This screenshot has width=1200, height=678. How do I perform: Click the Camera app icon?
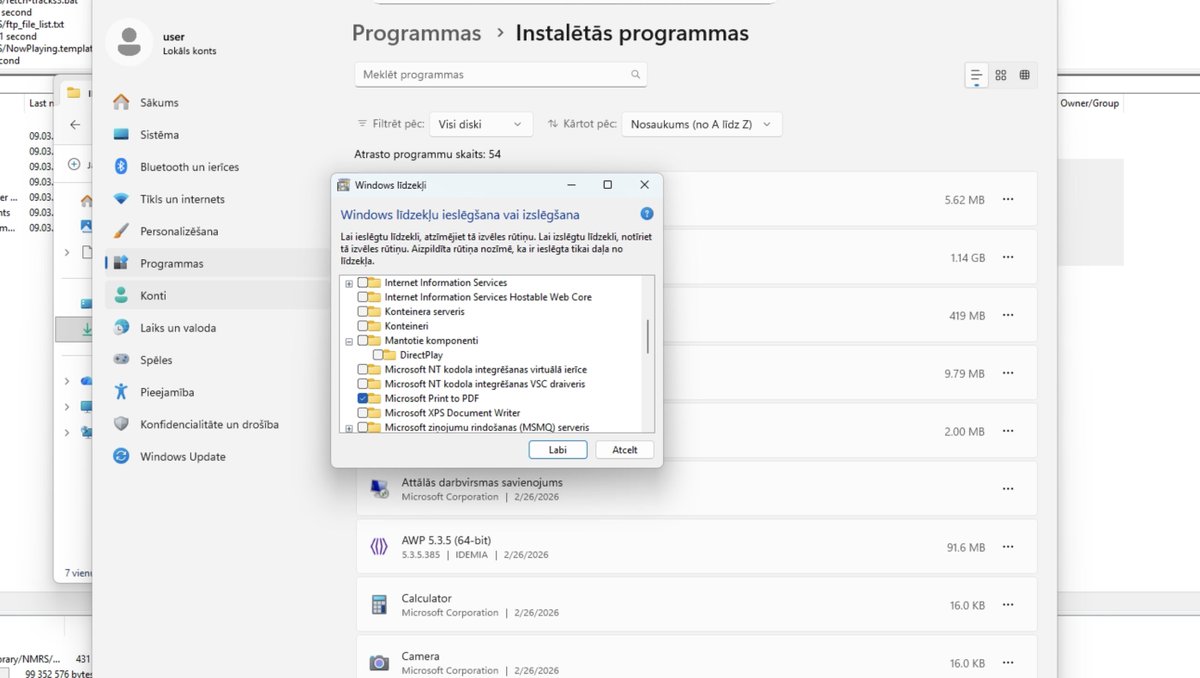[x=379, y=663]
